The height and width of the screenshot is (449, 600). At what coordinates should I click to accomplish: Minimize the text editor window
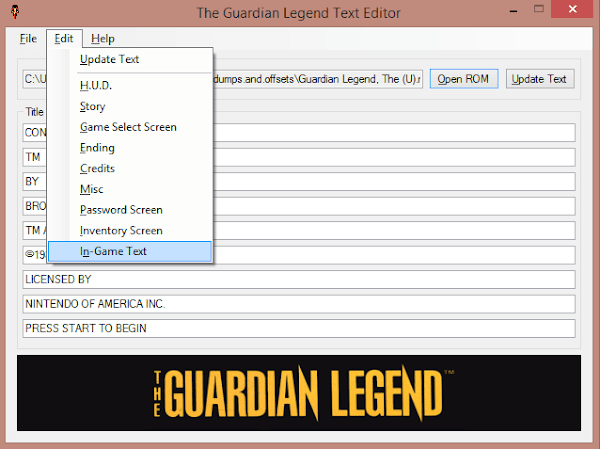pos(514,11)
